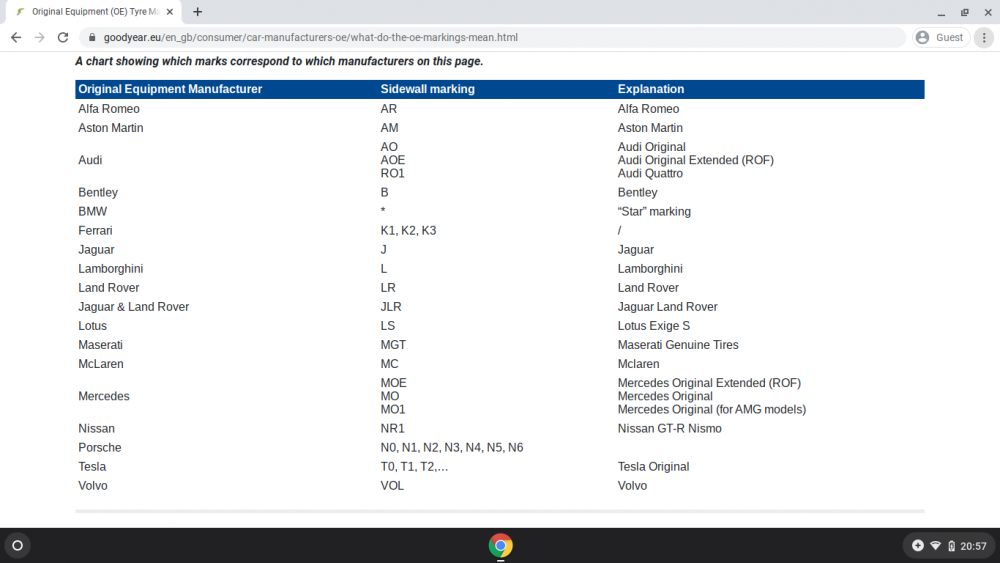Click Tesla manufacturer cell
Image resolution: width=1000 pixels, height=563 pixels.
tap(92, 467)
